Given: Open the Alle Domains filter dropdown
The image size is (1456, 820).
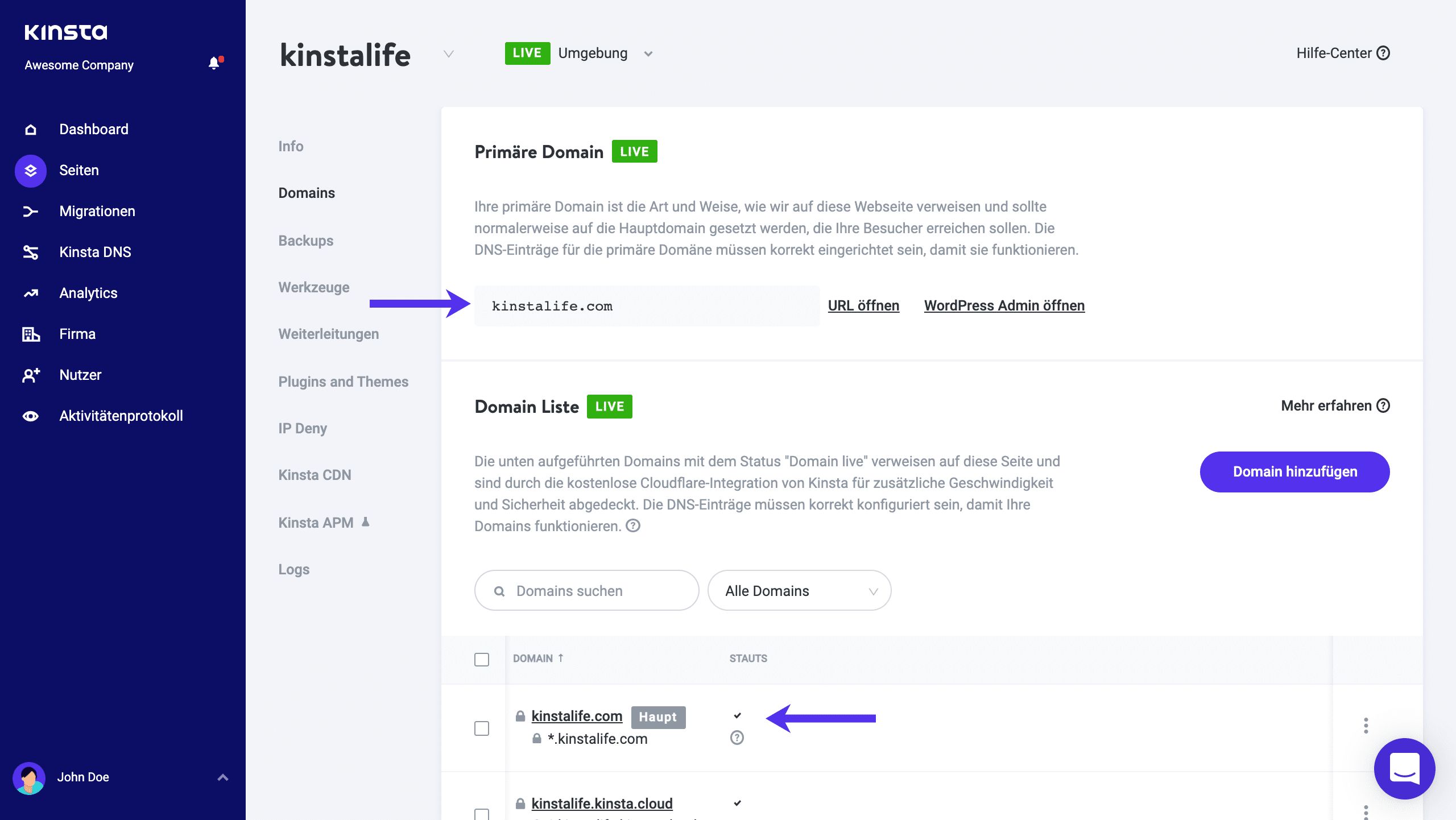Looking at the screenshot, I should pyautogui.click(x=799, y=590).
